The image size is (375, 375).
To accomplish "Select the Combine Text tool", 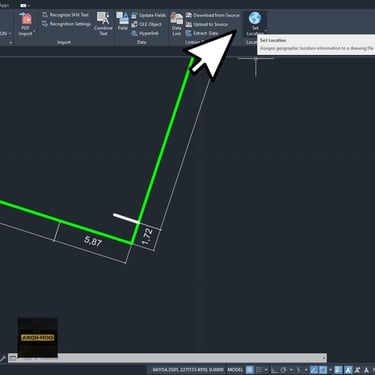I will (x=103, y=24).
